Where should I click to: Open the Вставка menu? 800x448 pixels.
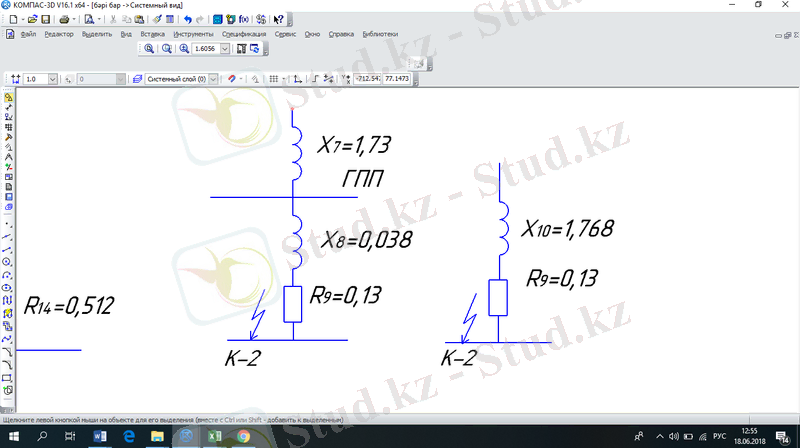tap(153, 34)
